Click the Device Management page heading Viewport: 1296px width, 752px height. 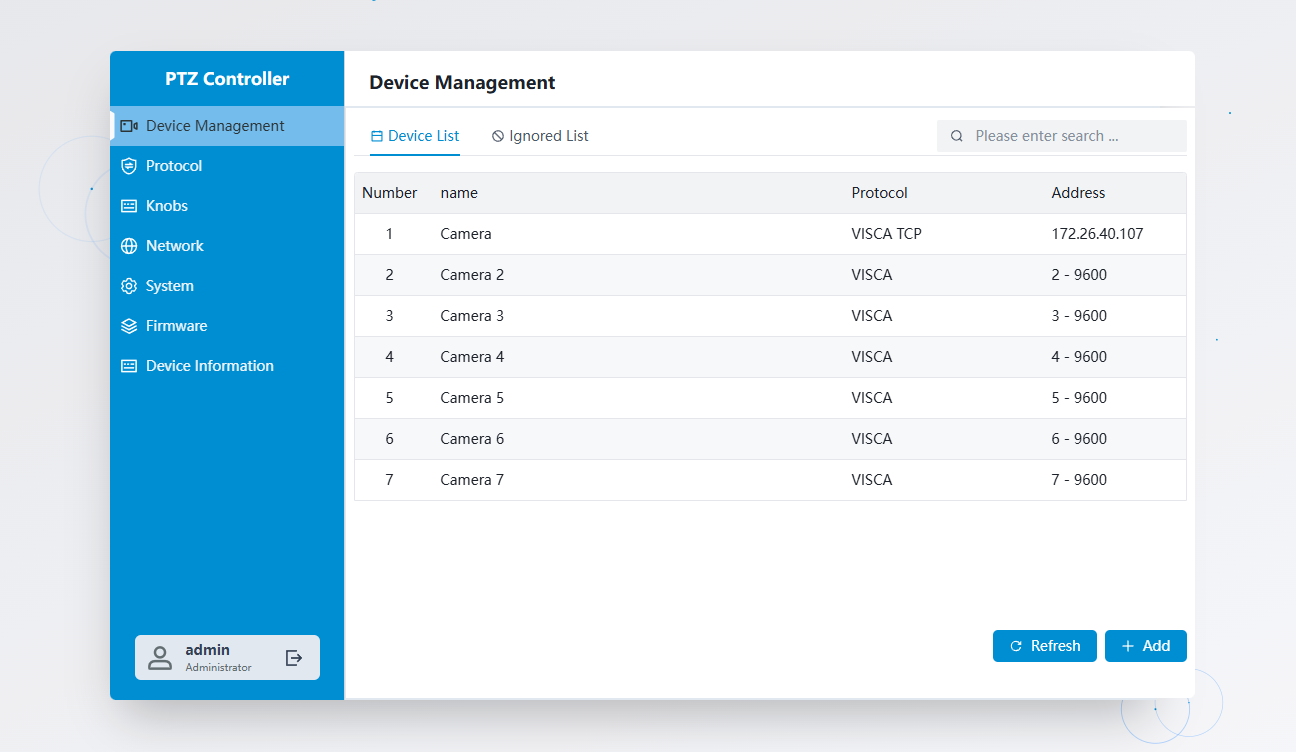click(462, 83)
